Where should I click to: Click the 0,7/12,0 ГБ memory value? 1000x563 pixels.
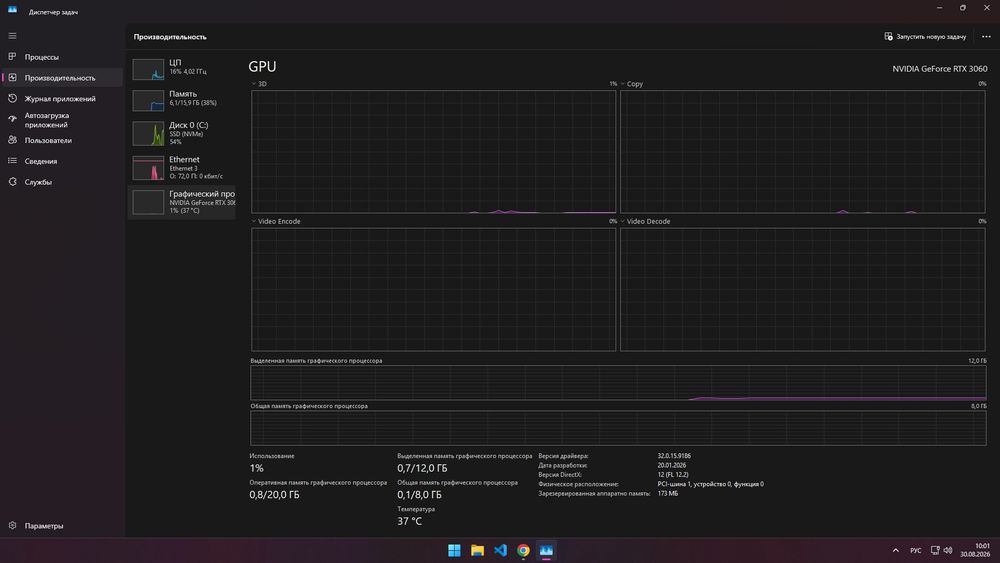[422, 468]
